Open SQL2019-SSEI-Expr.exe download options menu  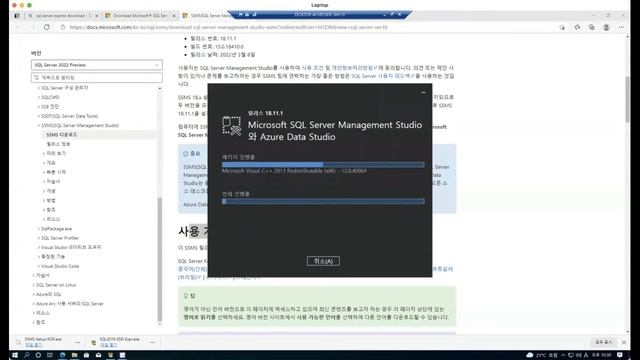(x=153, y=342)
